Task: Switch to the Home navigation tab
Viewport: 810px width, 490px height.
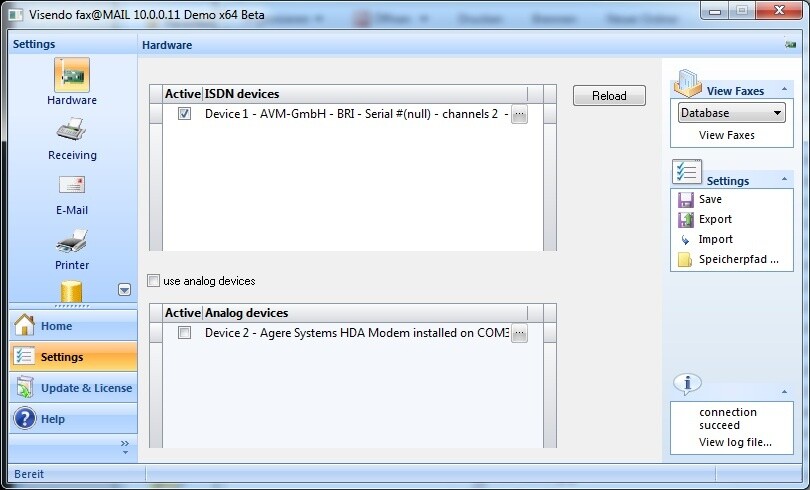Action: [x=72, y=326]
